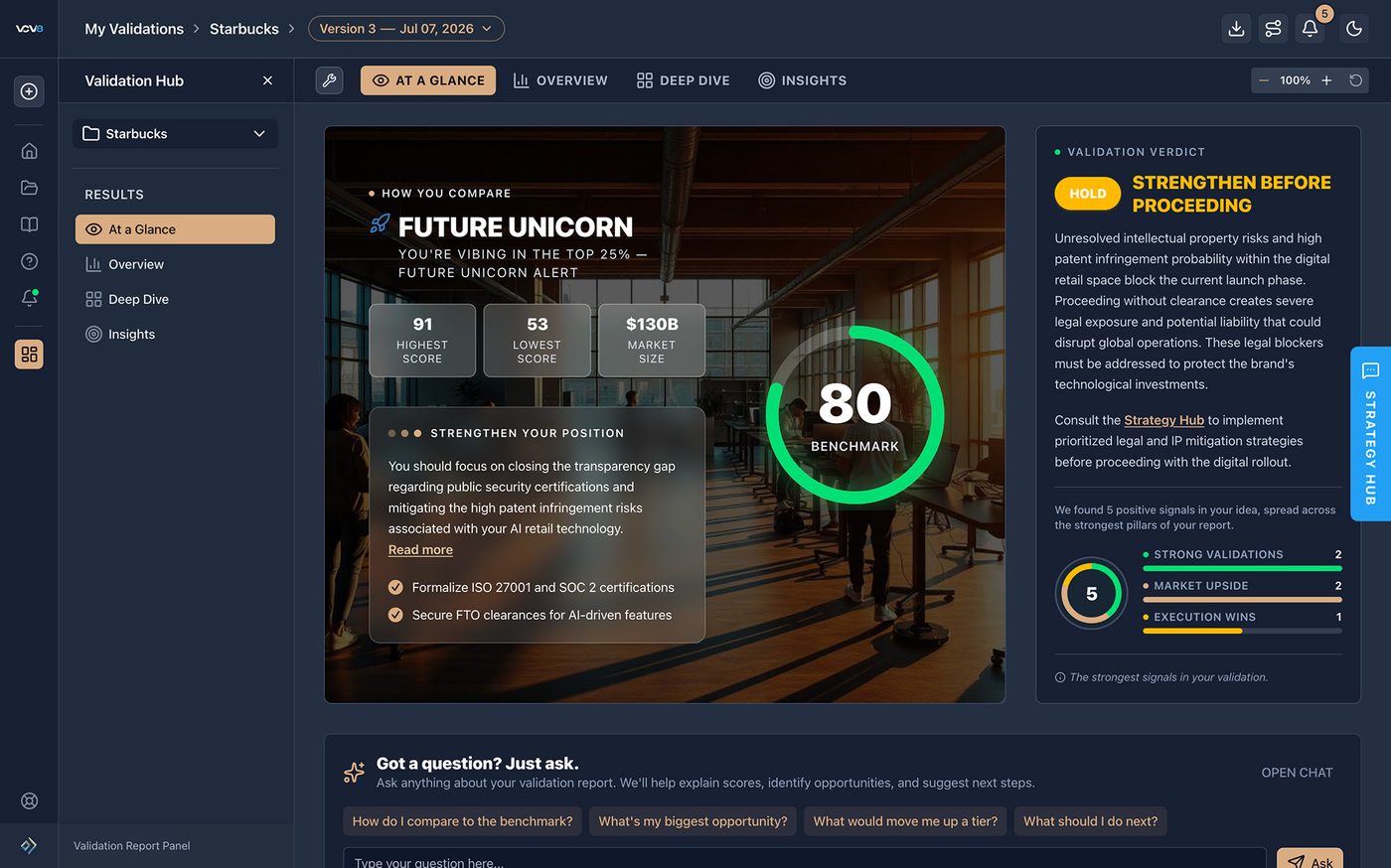Open notifications bell showing badge 5
This screenshot has height=868, width=1391.
point(1310,29)
